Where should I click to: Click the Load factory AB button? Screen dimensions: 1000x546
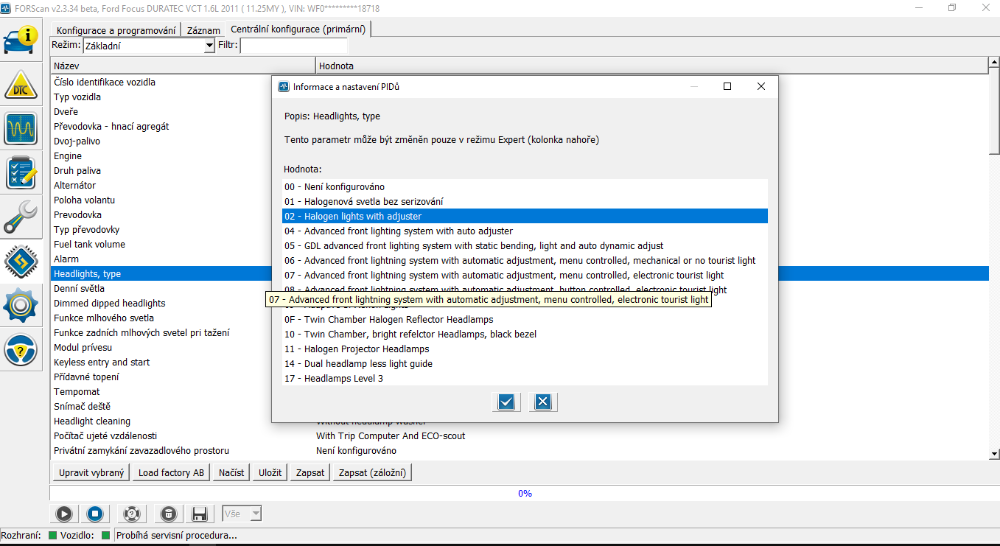pyautogui.click(x=171, y=473)
